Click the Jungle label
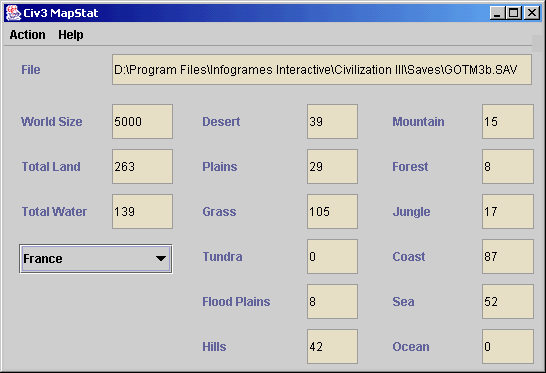This screenshot has height=373, width=546. point(411,211)
